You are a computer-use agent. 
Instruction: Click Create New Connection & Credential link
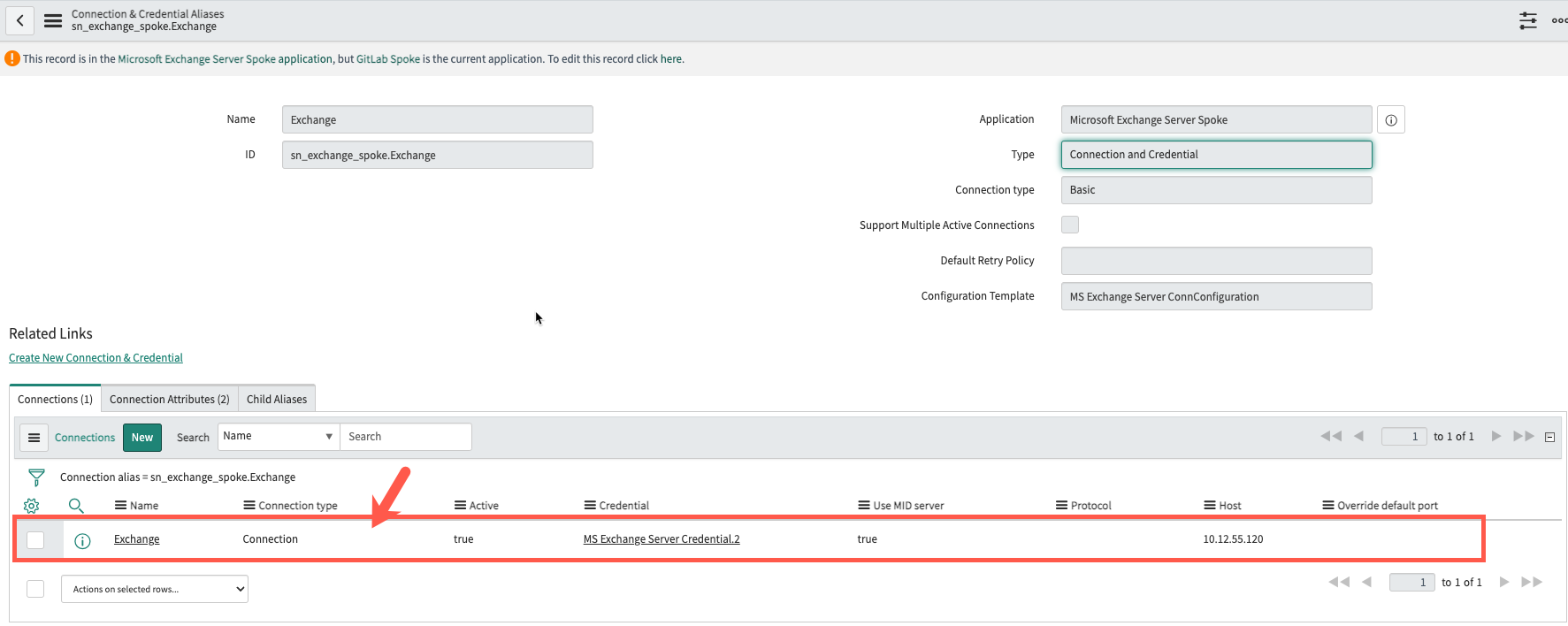point(96,358)
